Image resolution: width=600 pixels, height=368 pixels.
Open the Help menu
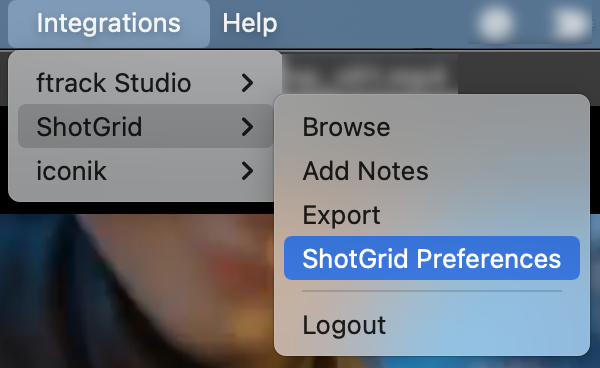point(250,23)
